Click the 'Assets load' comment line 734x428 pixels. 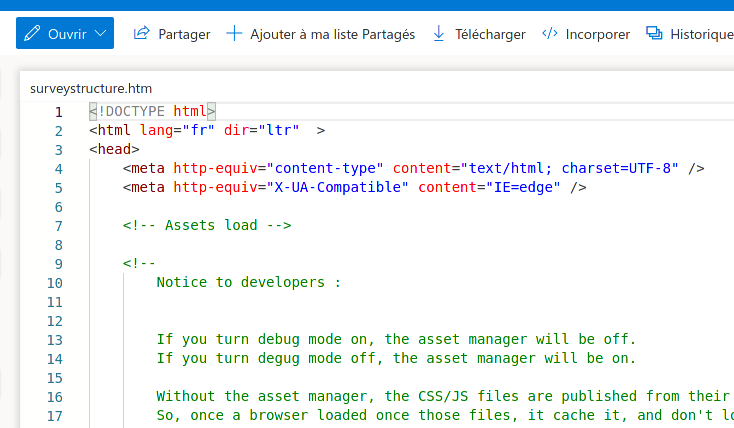[207, 226]
